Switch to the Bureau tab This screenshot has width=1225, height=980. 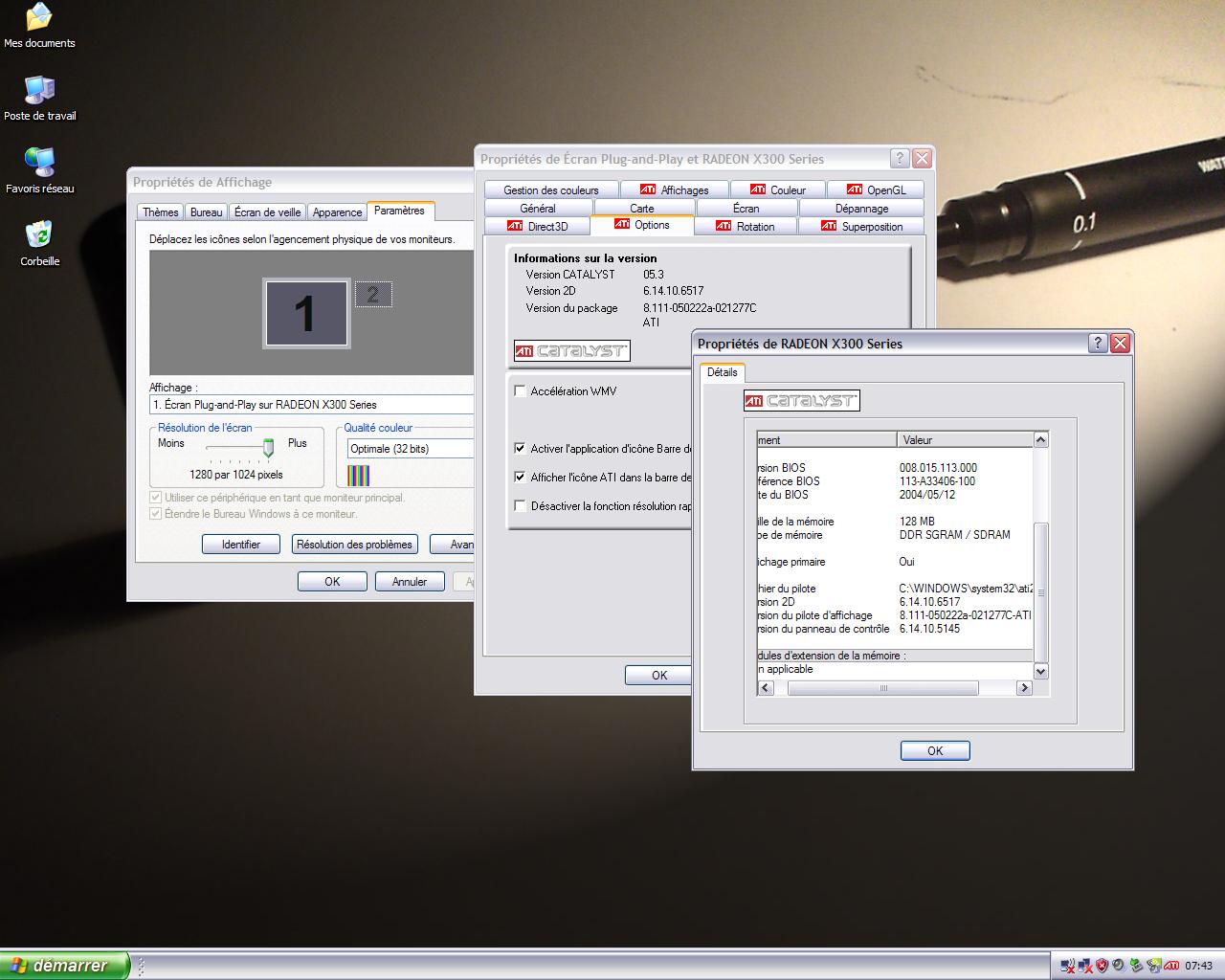(207, 212)
